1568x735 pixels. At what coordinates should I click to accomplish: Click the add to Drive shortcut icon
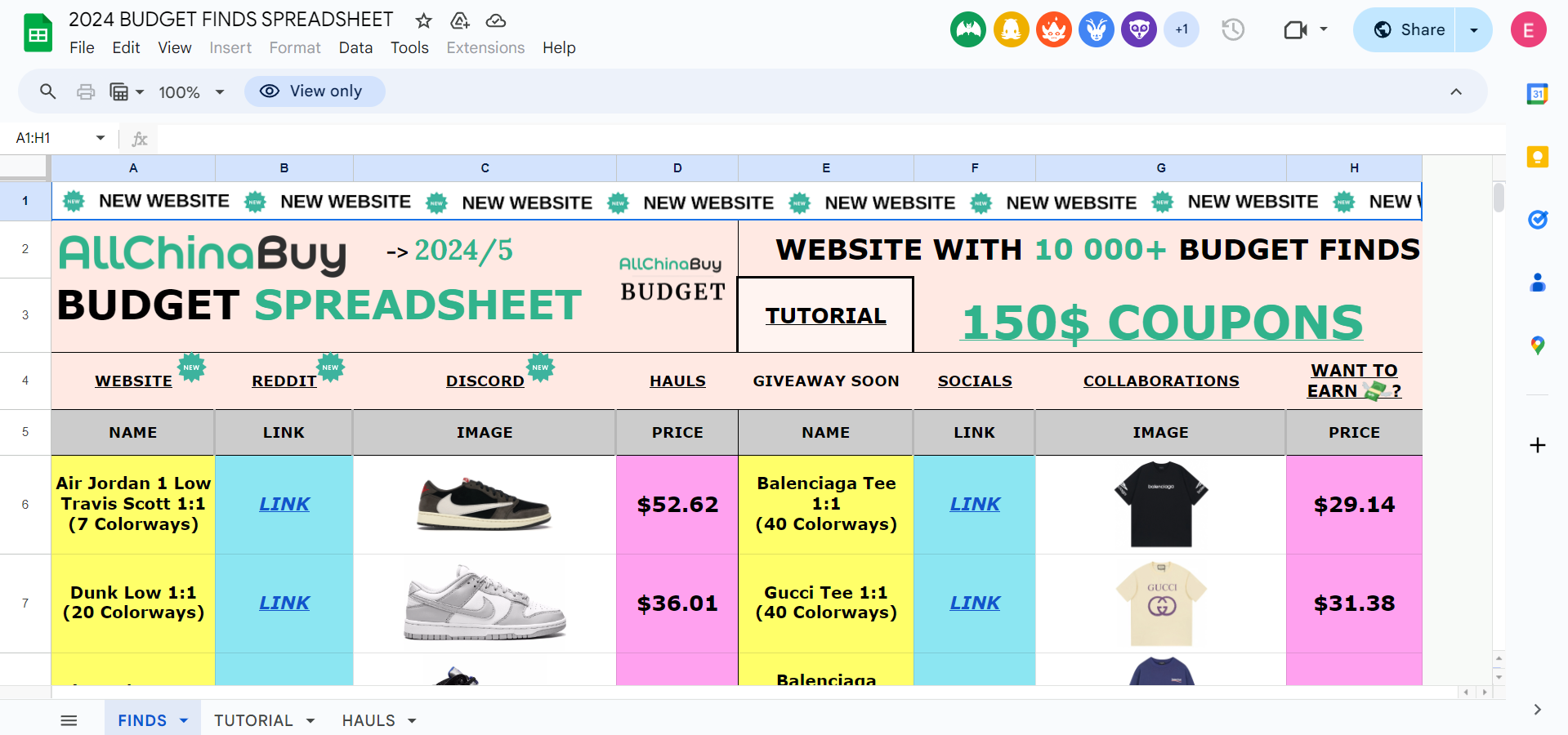[460, 20]
